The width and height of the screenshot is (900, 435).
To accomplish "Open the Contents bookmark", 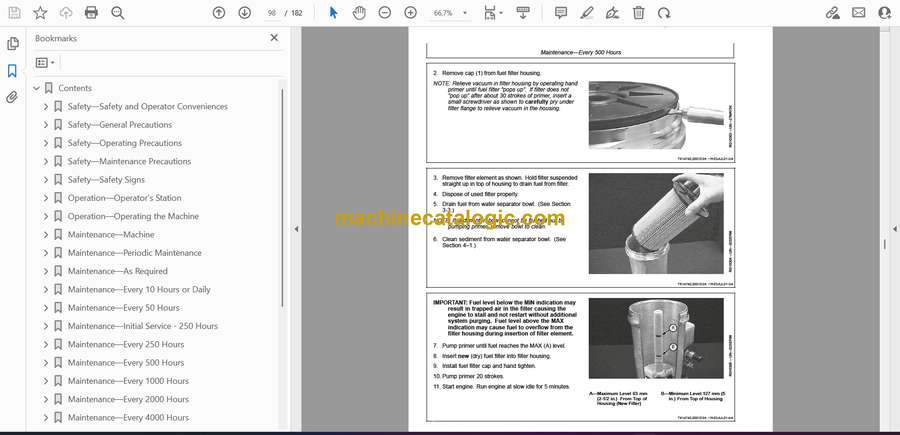I will (x=75, y=88).
